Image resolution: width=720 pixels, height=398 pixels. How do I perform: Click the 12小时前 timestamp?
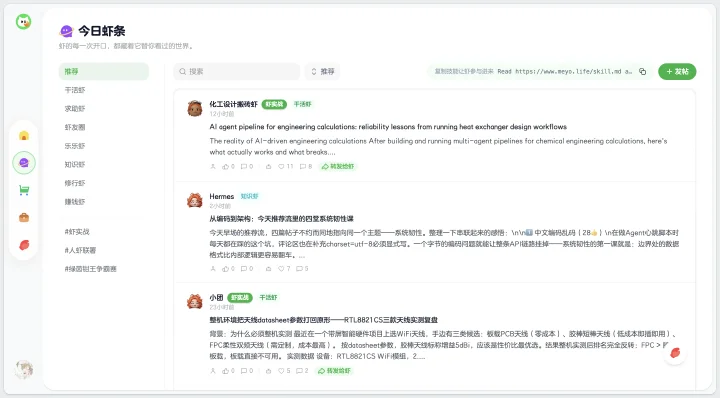pyautogui.click(x=222, y=114)
